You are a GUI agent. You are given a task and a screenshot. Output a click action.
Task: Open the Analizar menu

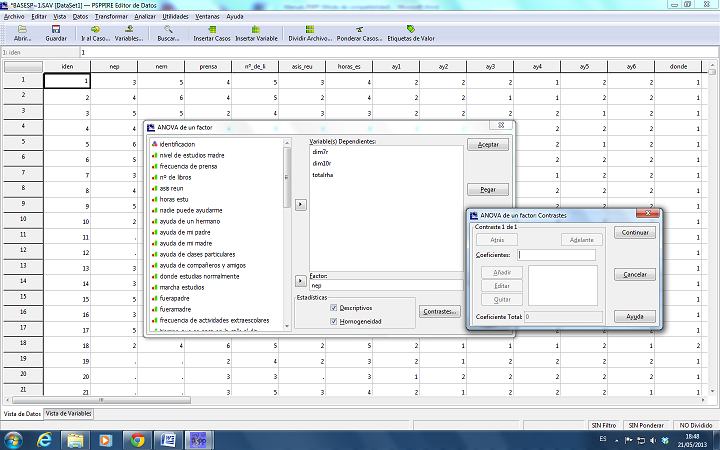pos(145,17)
